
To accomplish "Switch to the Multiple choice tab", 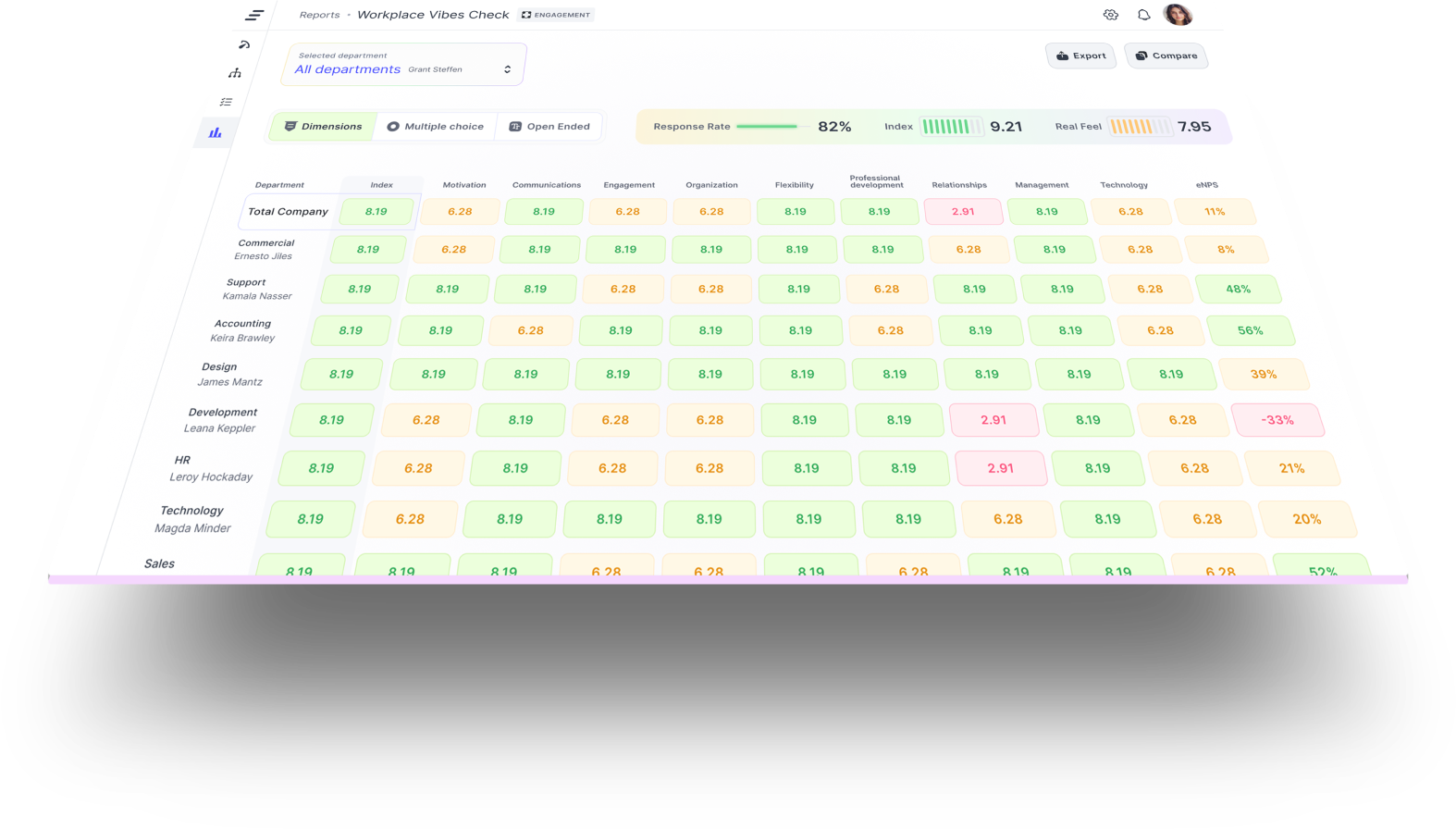I will [435, 127].
